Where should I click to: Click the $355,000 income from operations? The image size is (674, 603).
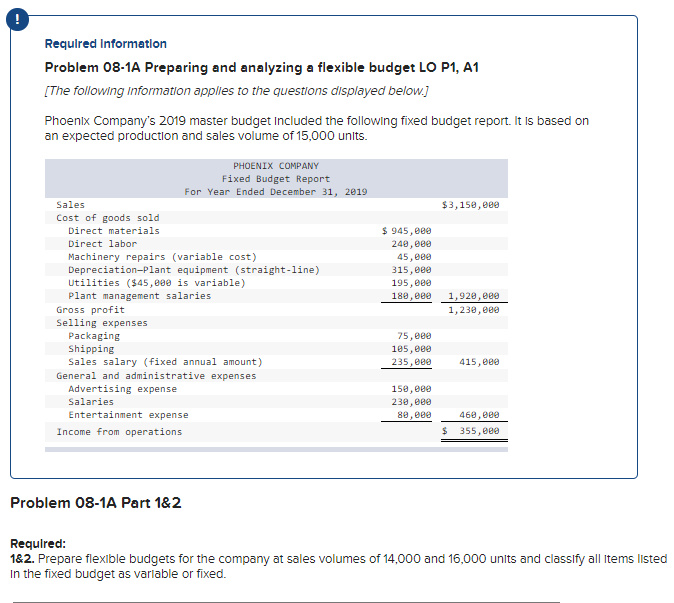pyautogui.click(x=471, y=431)
